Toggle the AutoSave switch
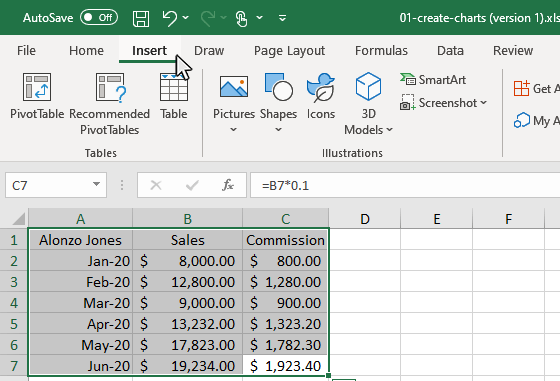This screenshot has height=381, width=560. click(99, 17)
